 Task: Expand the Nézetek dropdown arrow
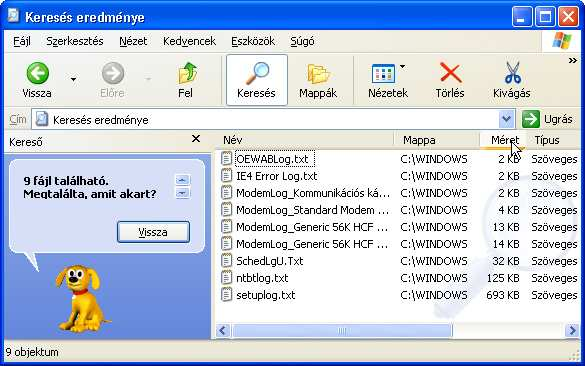(x=402, y=67)
